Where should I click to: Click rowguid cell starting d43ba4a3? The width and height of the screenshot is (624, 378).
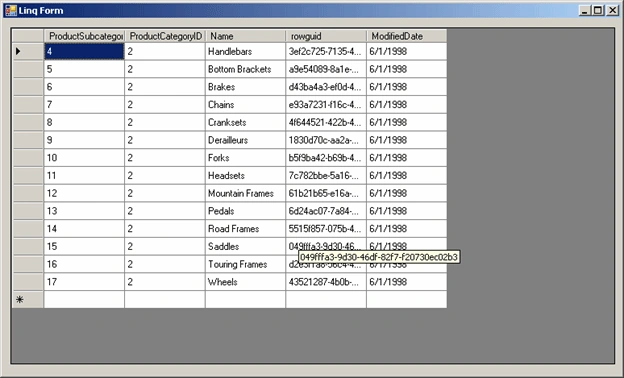pyautogui.click(x=326, y=87)
